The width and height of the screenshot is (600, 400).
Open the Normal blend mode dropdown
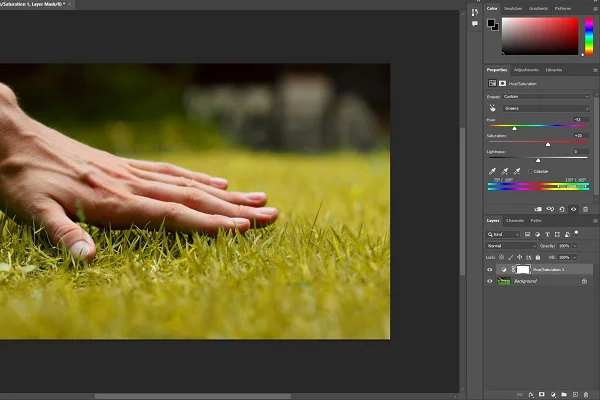[510, 245]
